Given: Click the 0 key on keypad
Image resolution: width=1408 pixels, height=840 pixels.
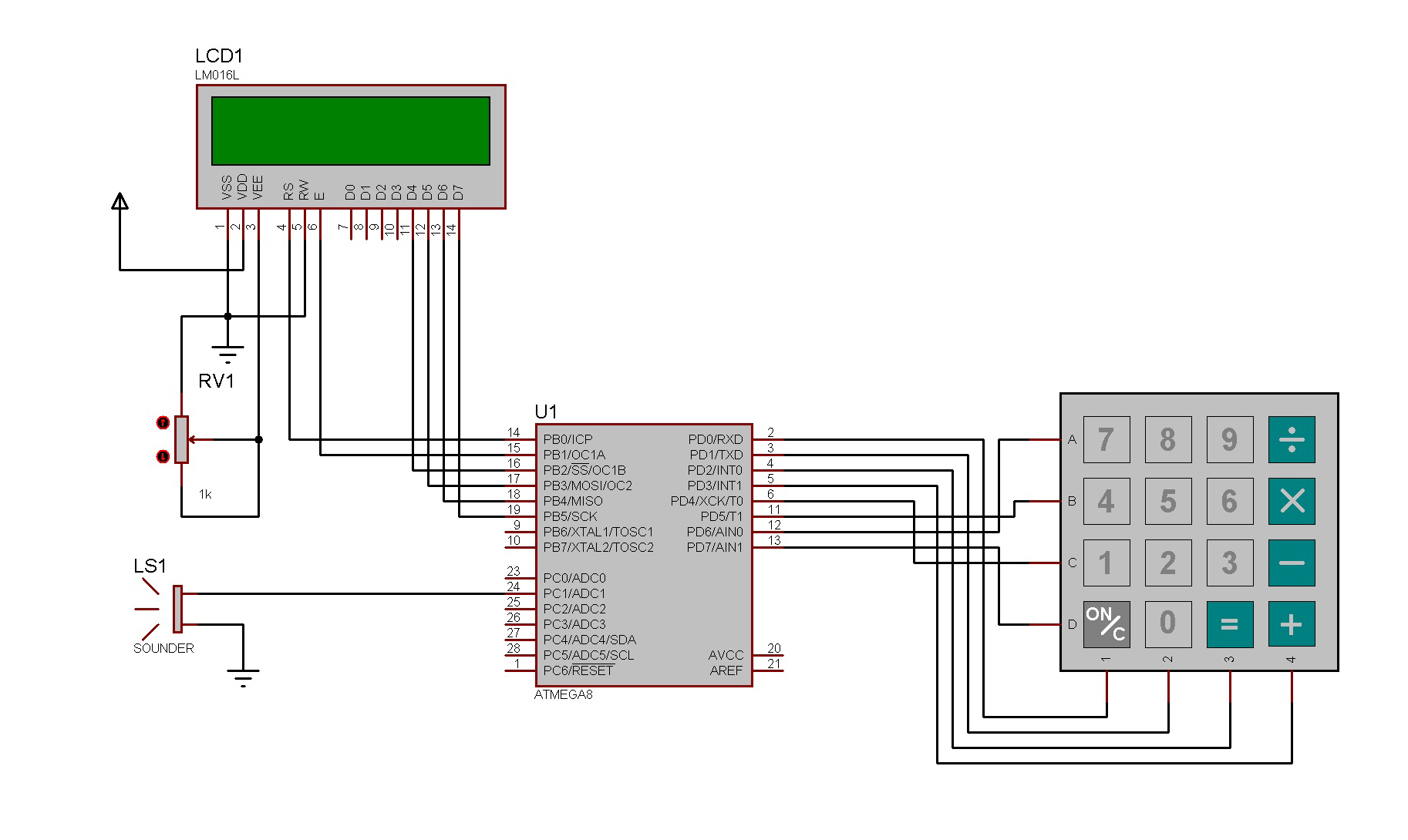Looking at the screenshot, I should [x=1168, y=624].
